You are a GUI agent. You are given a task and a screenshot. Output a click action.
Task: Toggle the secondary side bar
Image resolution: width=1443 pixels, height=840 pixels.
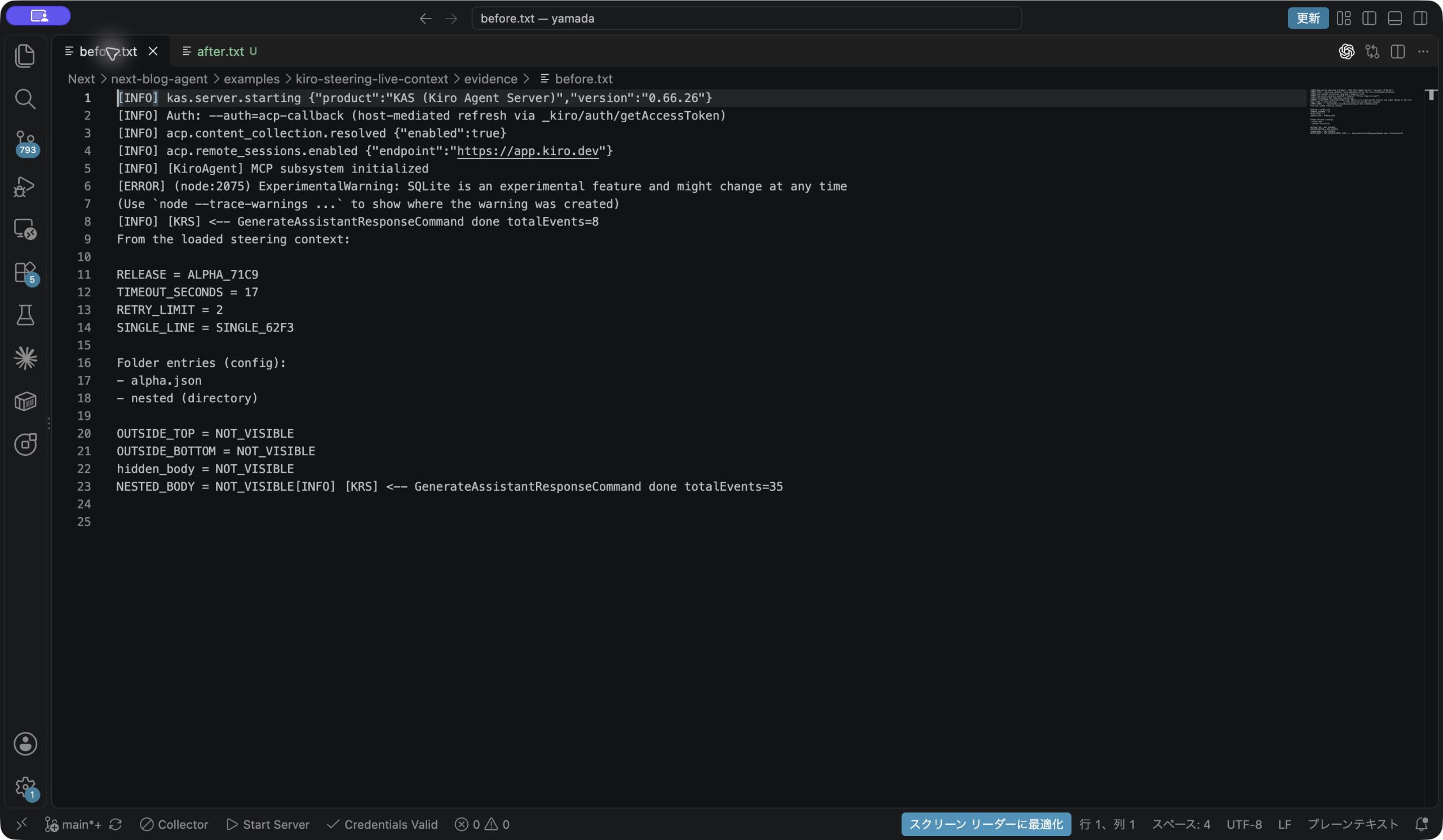coord(1420,19)
